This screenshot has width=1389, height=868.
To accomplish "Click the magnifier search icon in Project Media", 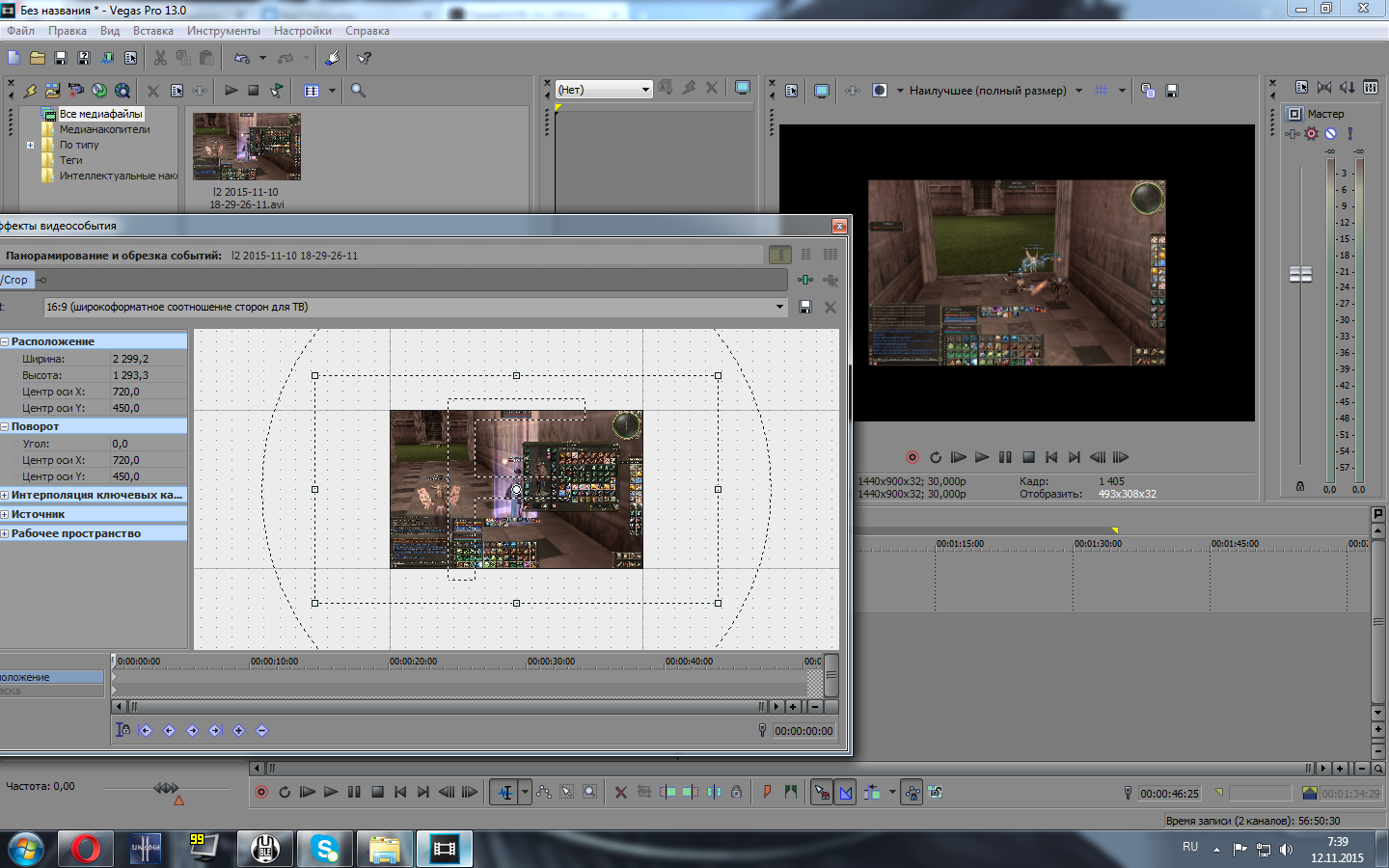I will tap(358, 91).
